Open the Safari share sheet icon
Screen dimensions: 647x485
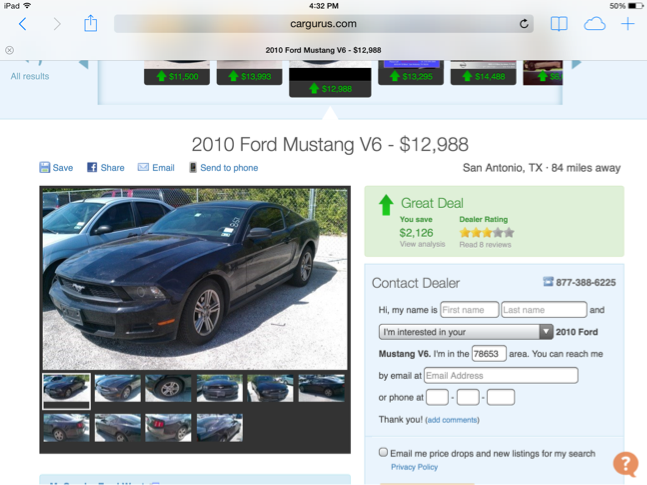click(91, 24)
